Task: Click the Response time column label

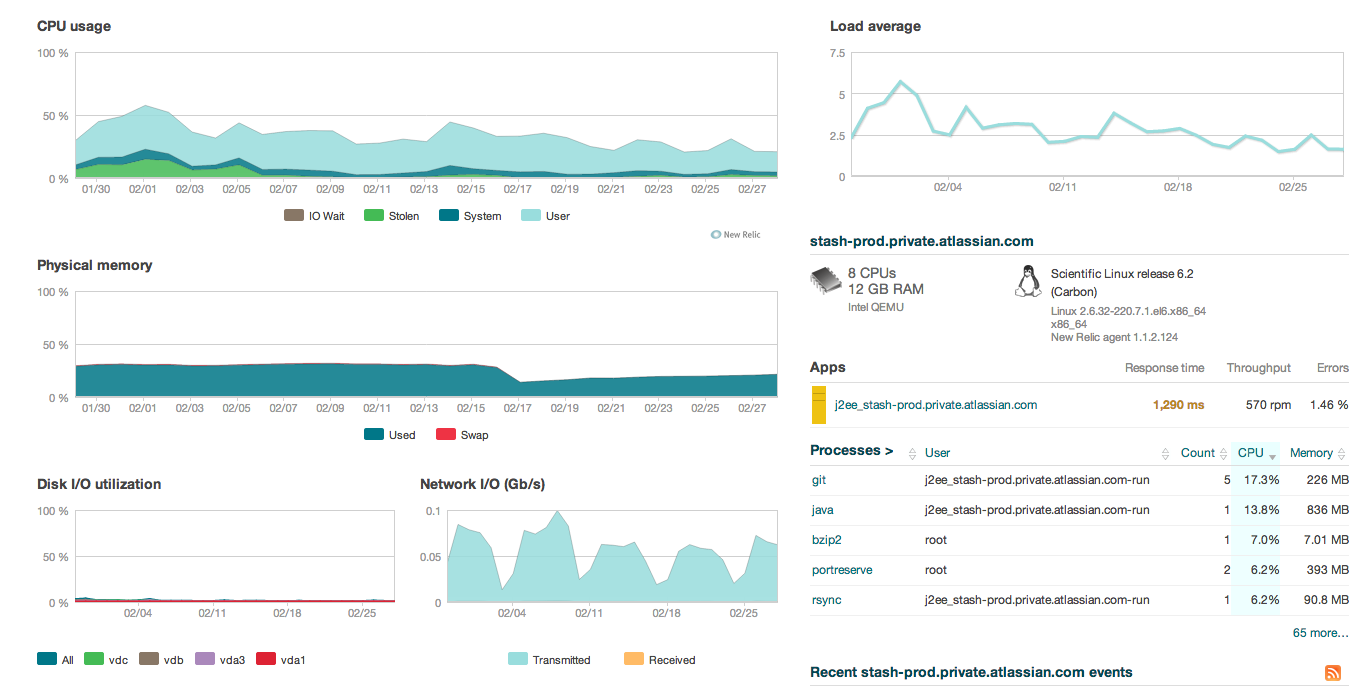Action: click(x=1164, y=368)
